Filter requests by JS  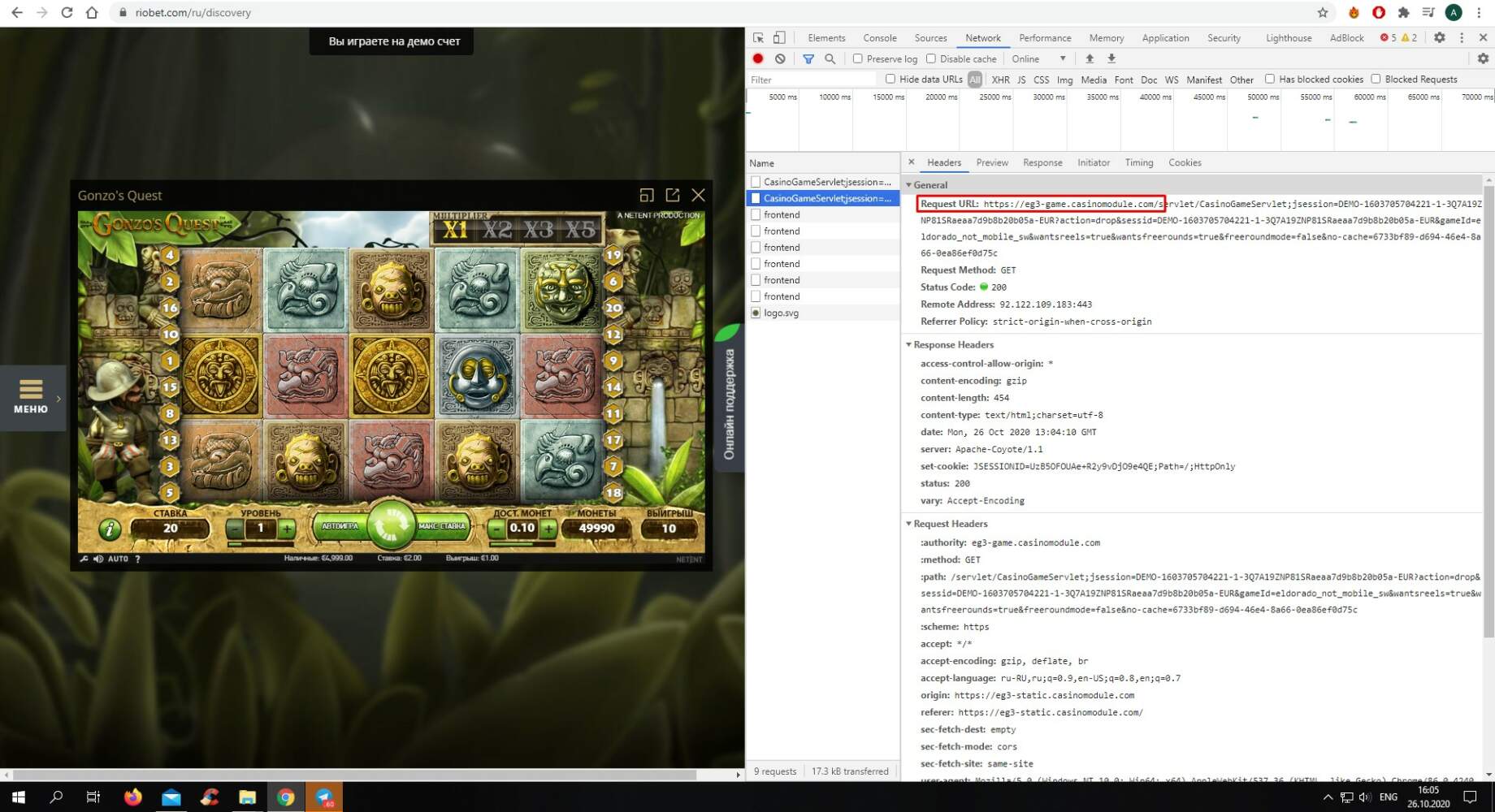point(1021,80)
